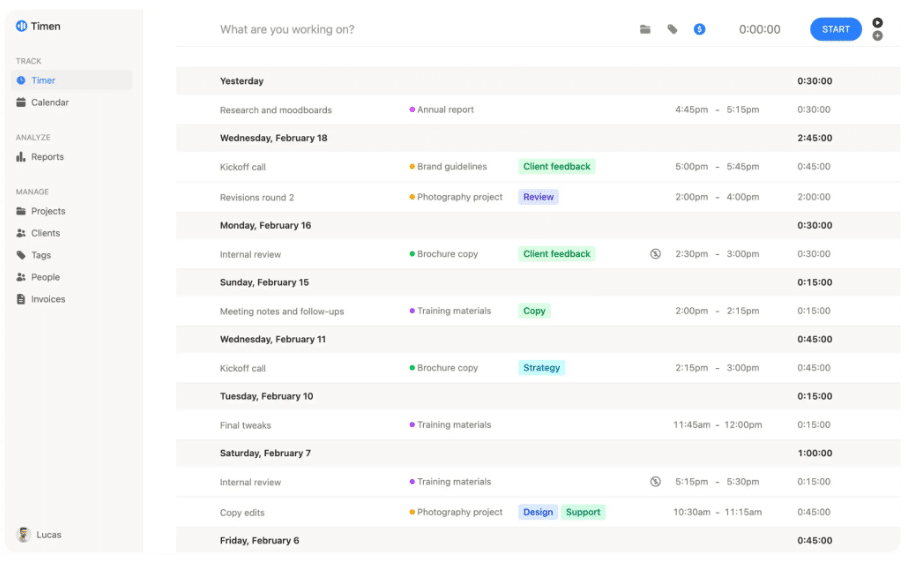Click the Sunday, February 15 header

(x=538, y=282)
